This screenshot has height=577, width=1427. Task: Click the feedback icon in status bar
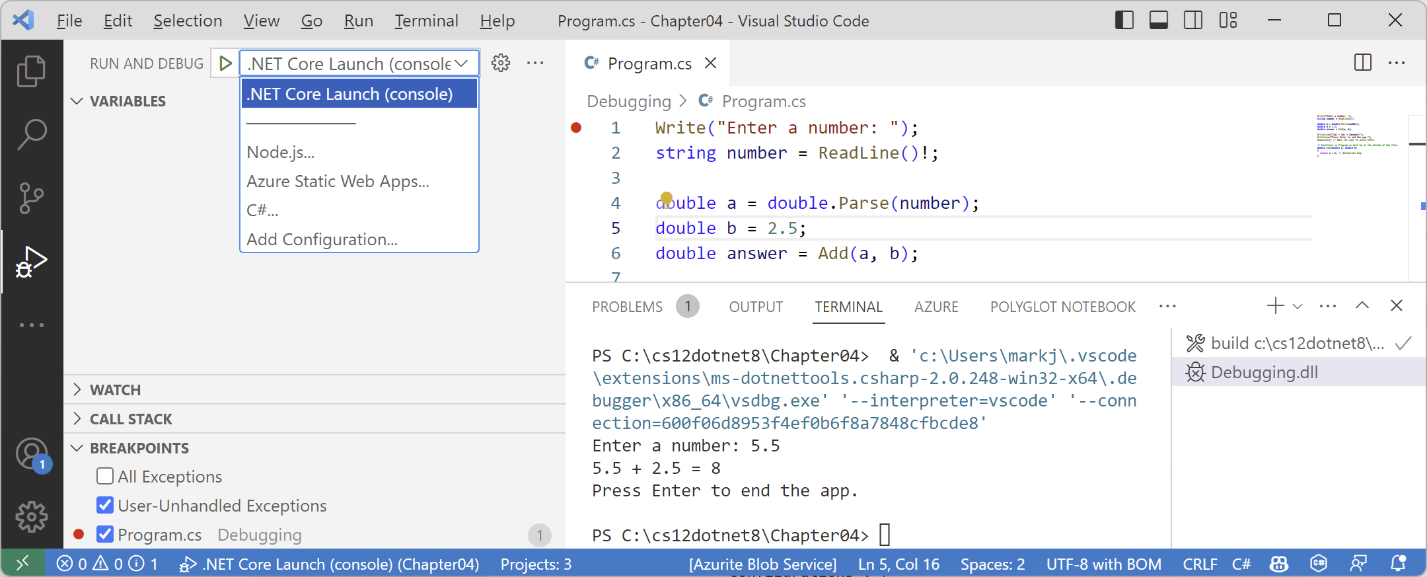pos(1359,564)
